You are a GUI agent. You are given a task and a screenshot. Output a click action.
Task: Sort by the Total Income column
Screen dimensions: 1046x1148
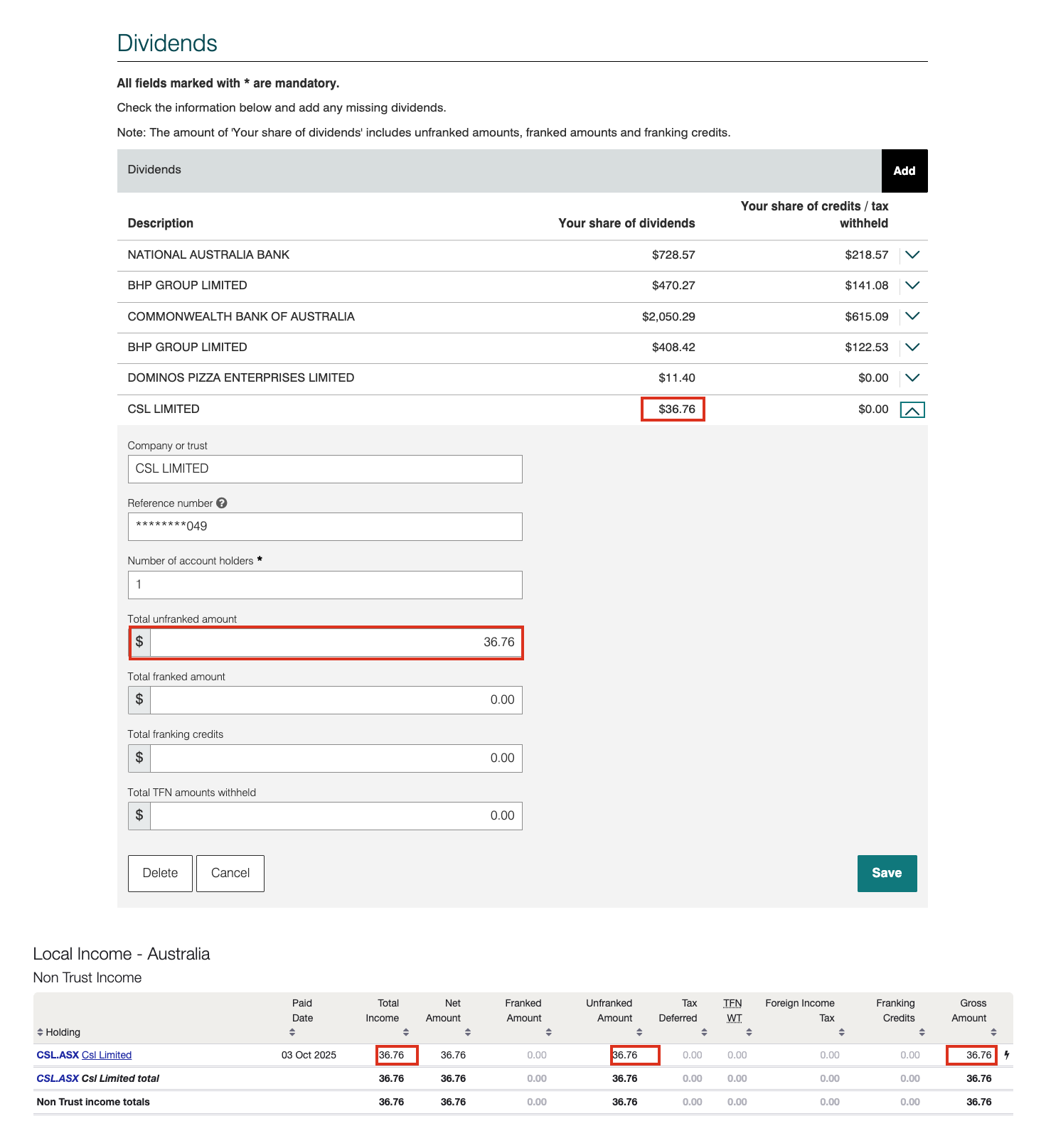click(x=406, y=1032)
